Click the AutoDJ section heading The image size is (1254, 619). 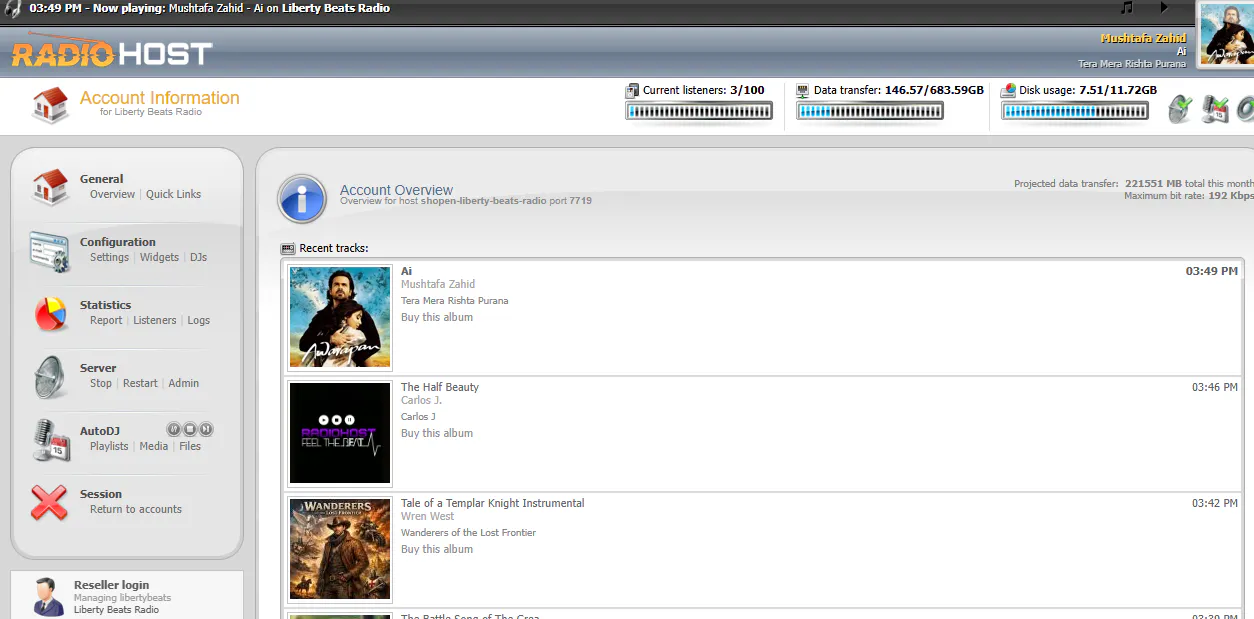(100, 431)
